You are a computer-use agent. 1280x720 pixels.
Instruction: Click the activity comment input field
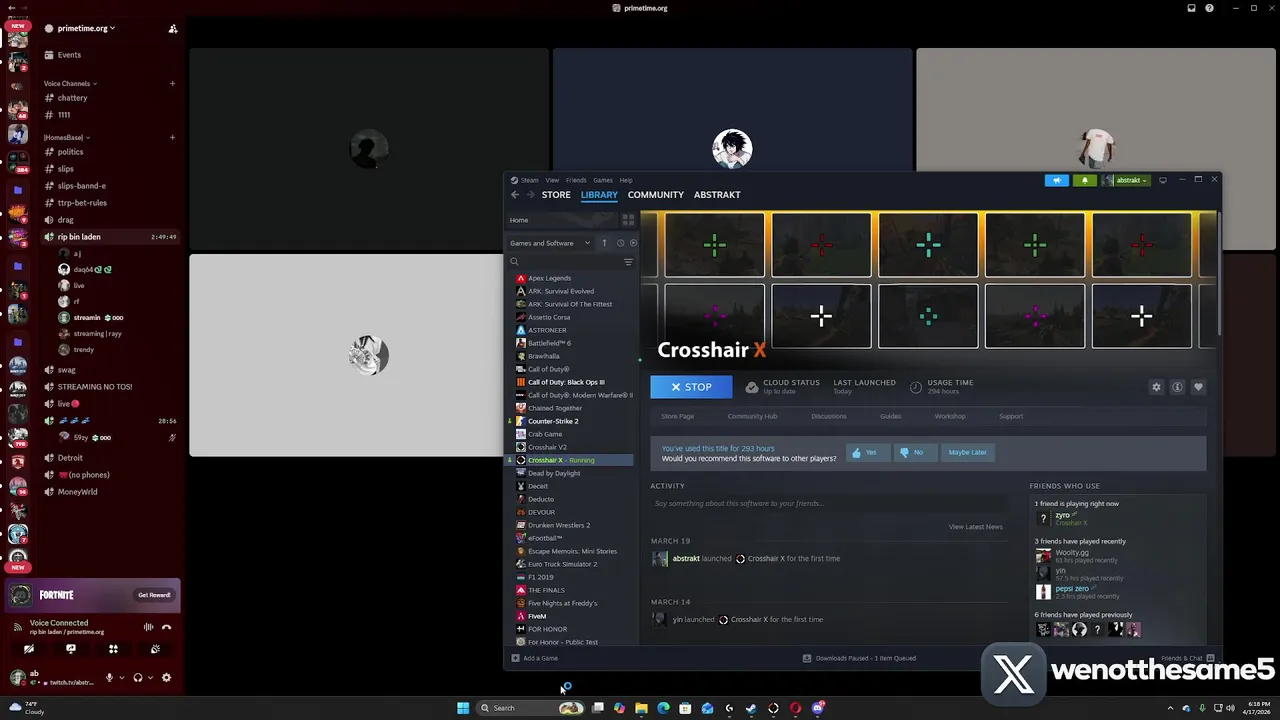[x=828, y=504]
